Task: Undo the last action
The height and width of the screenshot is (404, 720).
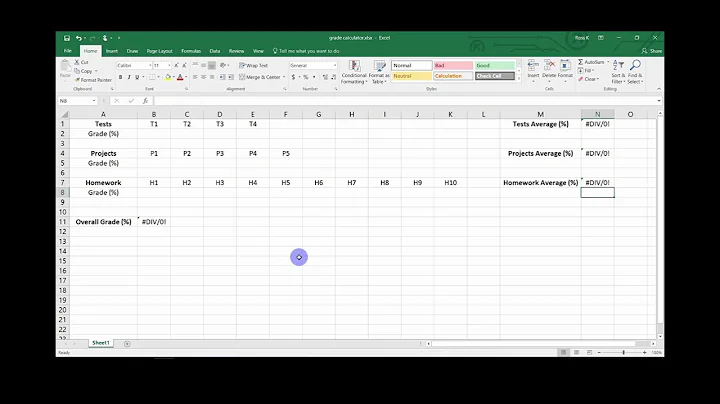Action: pos(79,38)
